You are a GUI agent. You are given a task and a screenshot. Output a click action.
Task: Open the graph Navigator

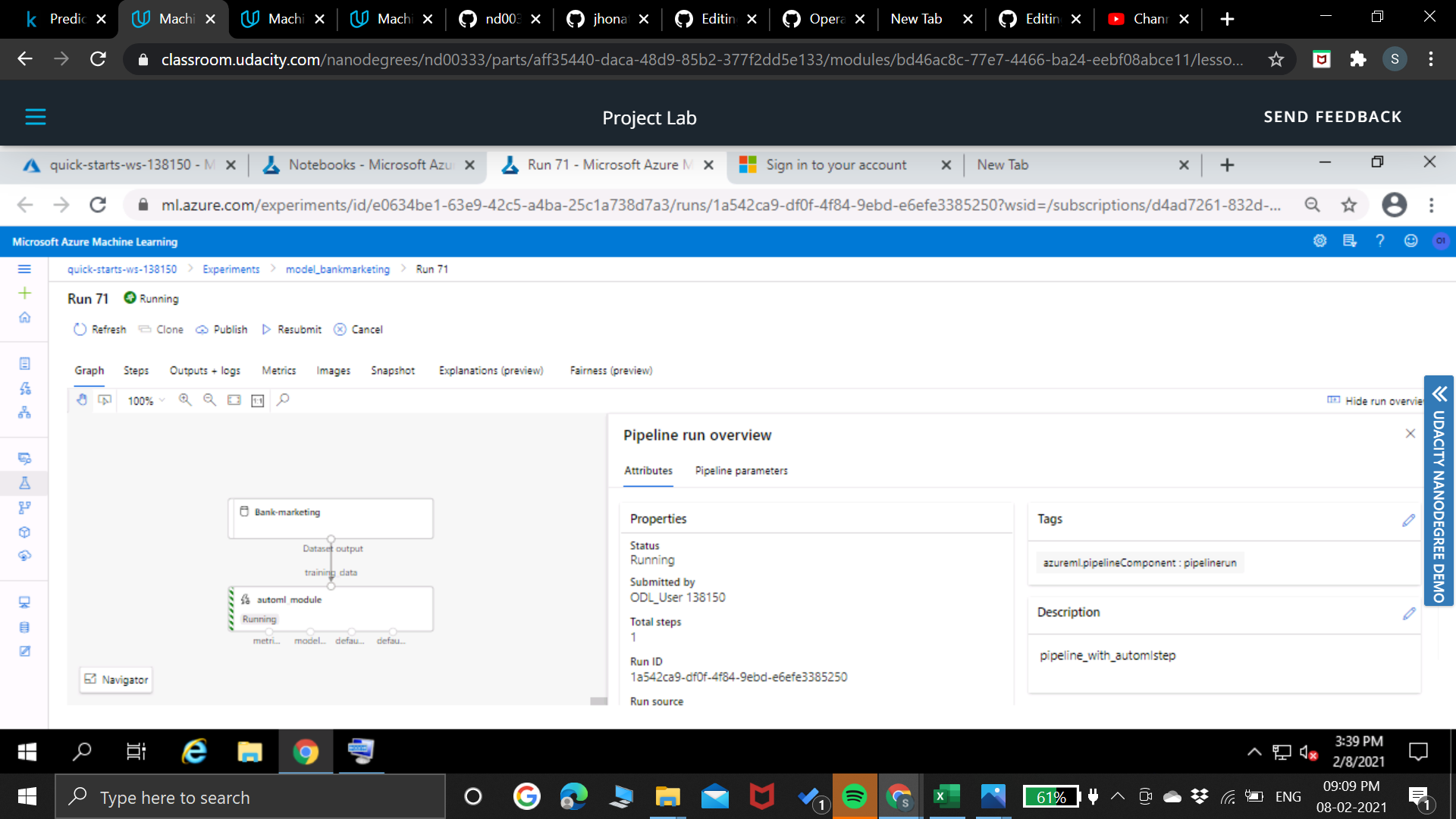click(x=116, y=679)
